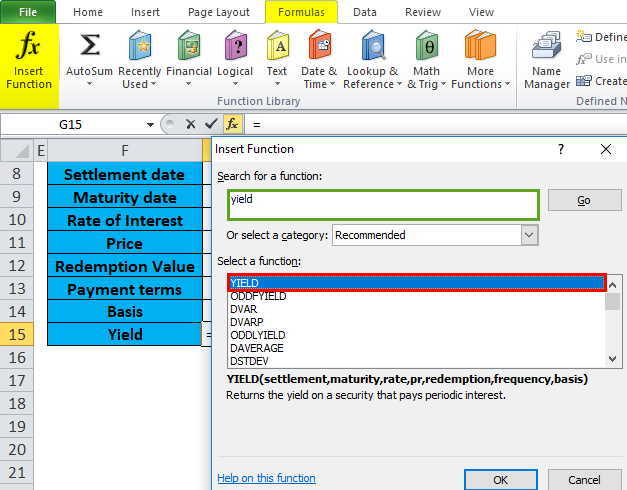This screenshot has width=627, height=490.
Task: Select DVAR in the function list
Action: 417,309
